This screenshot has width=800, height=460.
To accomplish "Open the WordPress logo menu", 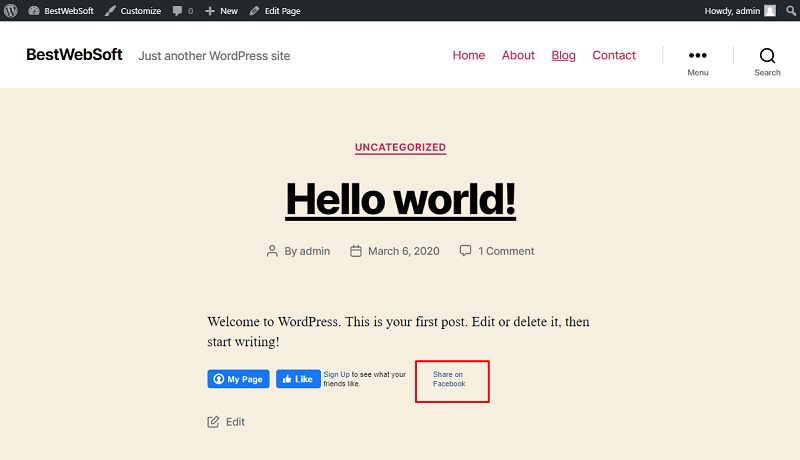I will (x=11, y=10).
